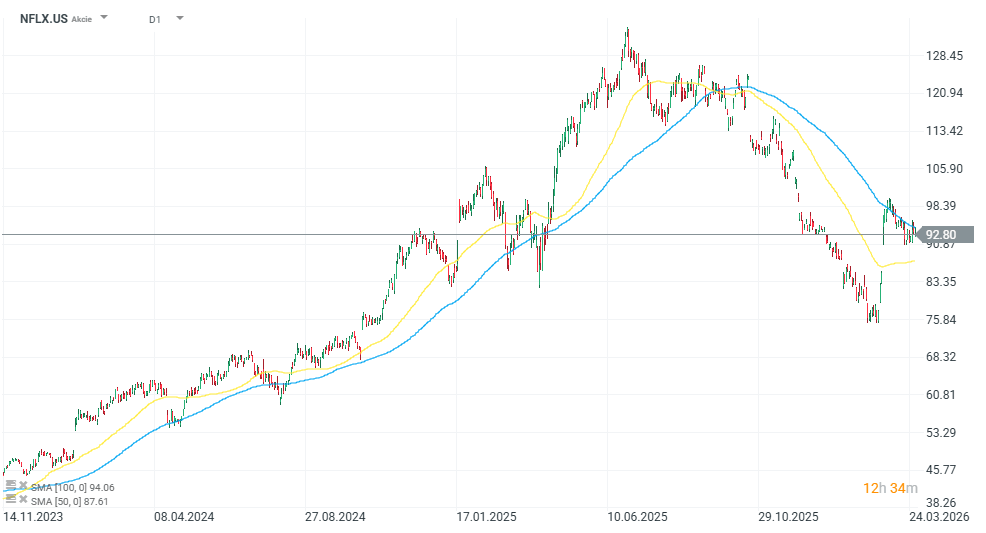Click the D1 interval label
This screenshot has width=986, height=533.
pyautogui.click(x=155, y=18)
